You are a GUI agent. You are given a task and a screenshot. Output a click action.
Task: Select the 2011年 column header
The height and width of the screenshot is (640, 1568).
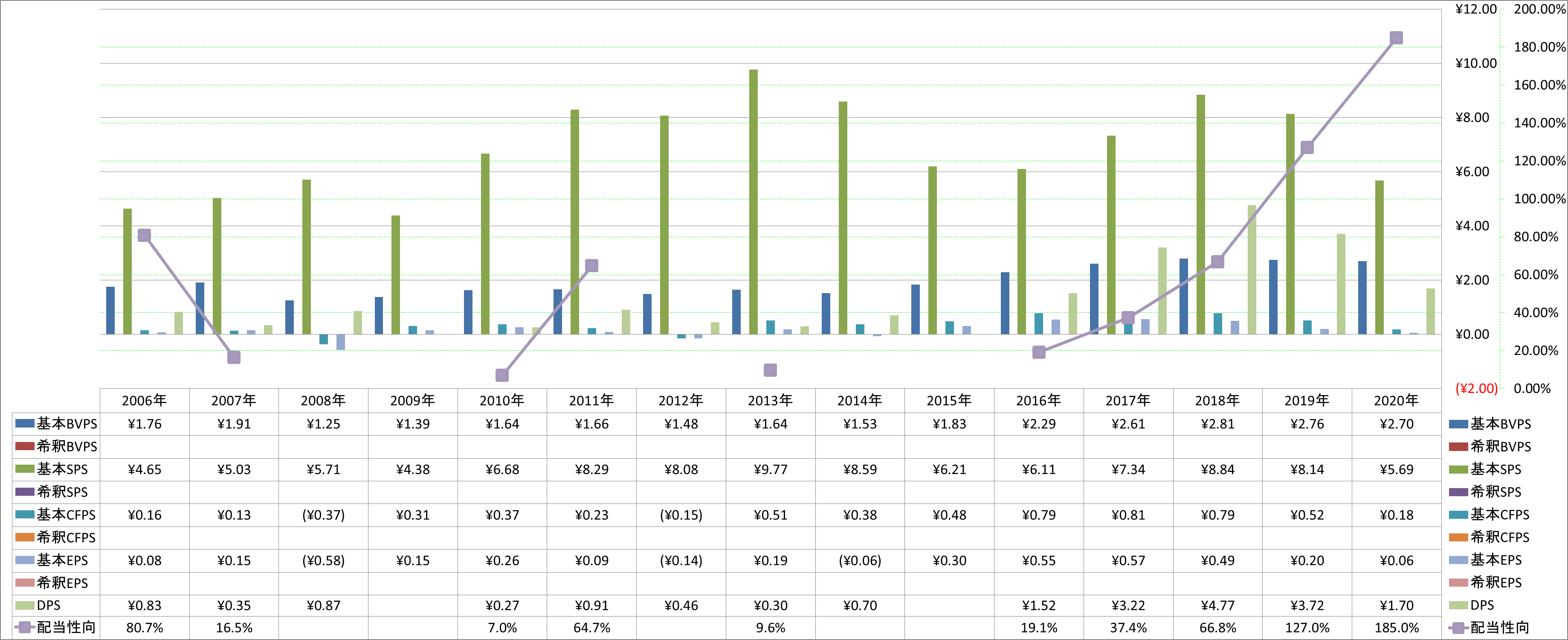pyautogui.click(x=591, y=401)
